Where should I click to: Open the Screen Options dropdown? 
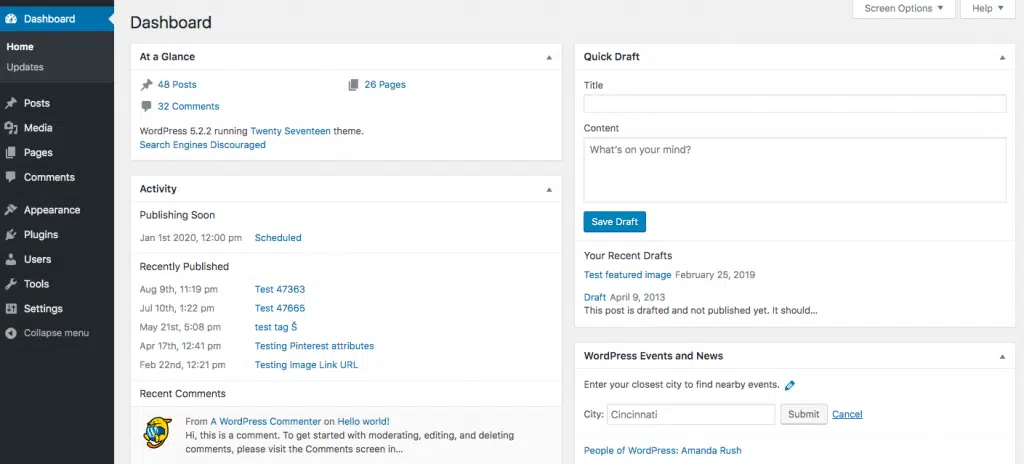[x=903, y=9]
